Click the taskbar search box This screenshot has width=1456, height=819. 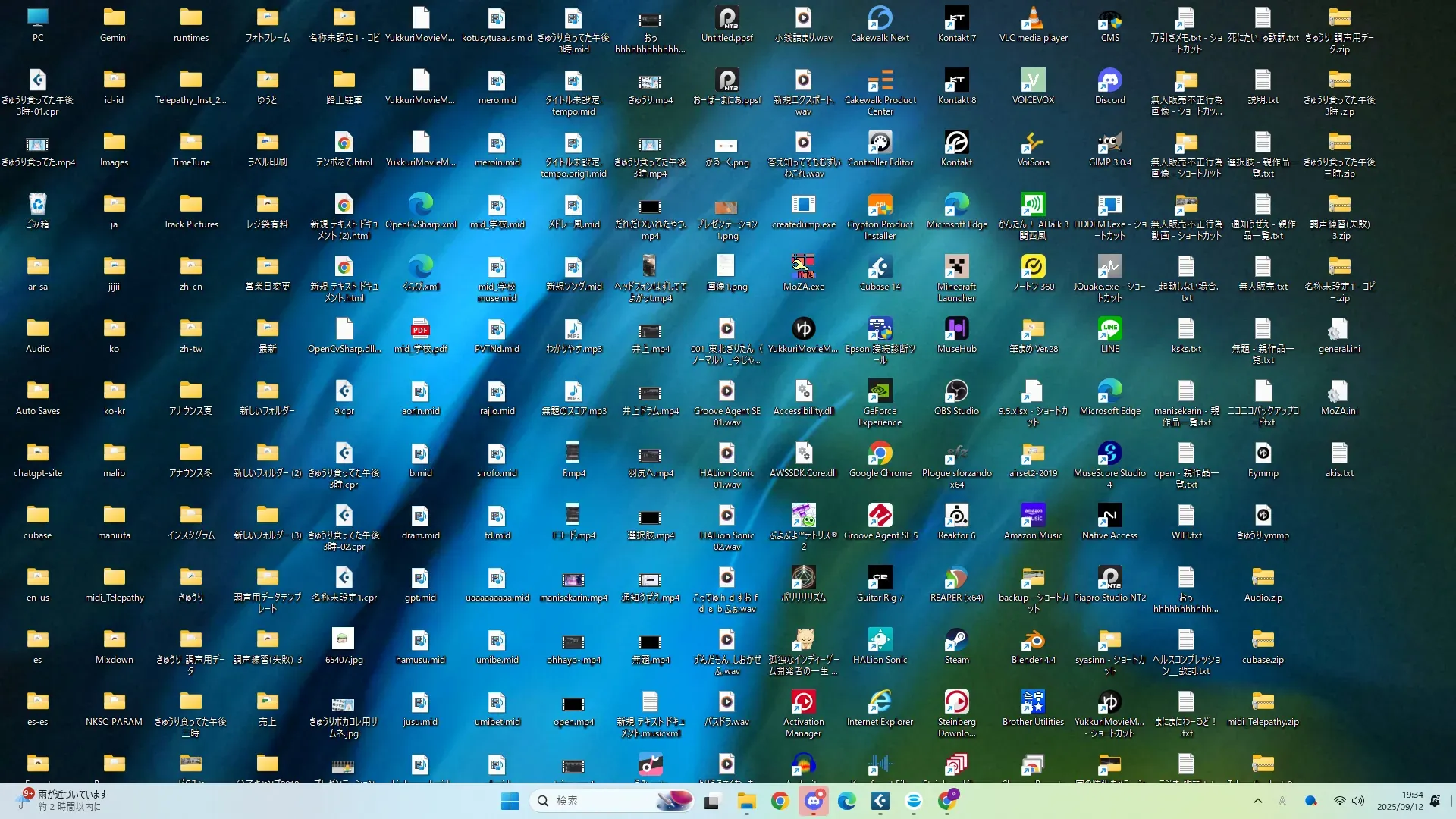click(599, 801)
